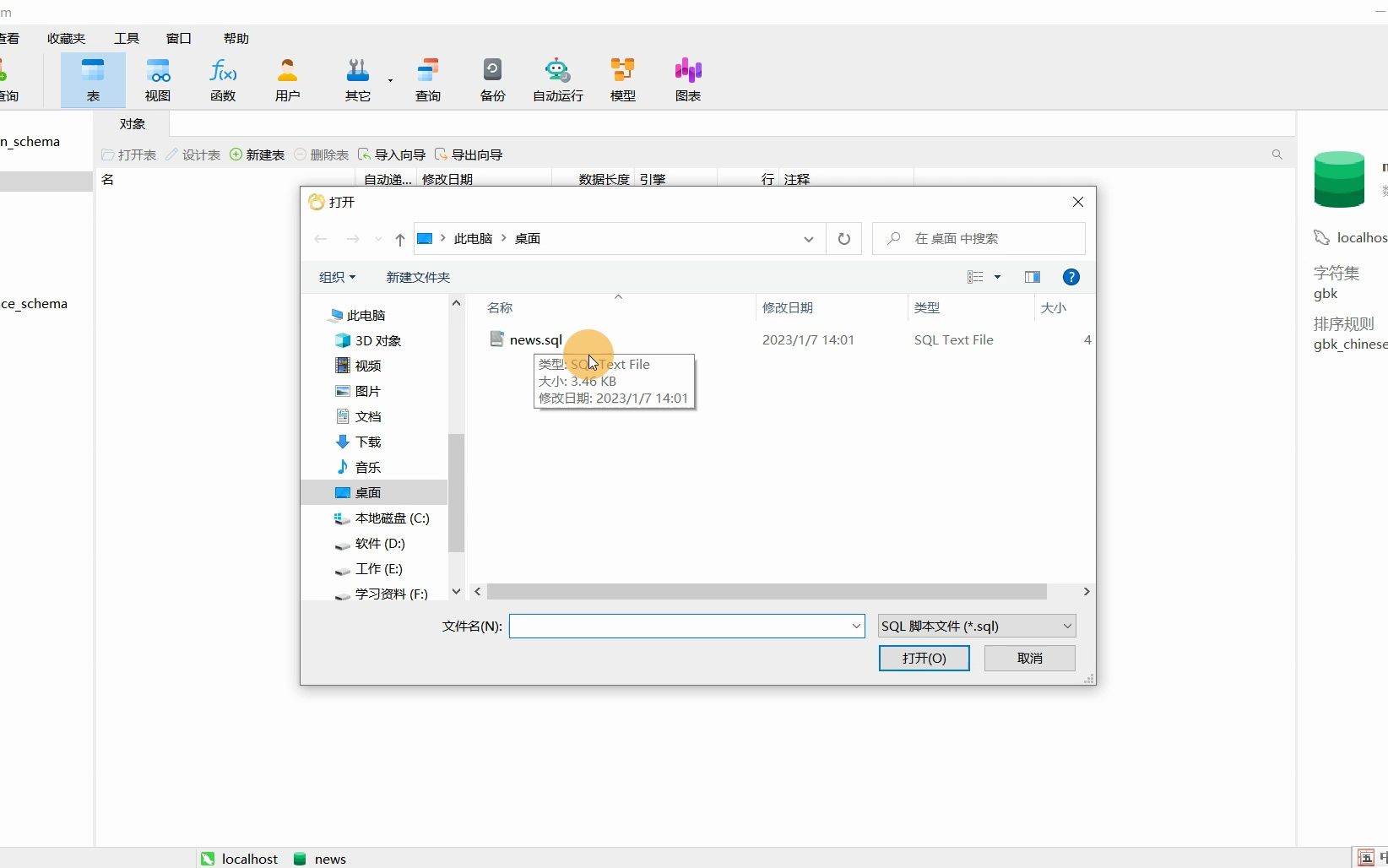Open the 备份 (Backup) toolbar icon
Image resolution: width=1388 pixels, height=868 pixels.
pos(493,80)
